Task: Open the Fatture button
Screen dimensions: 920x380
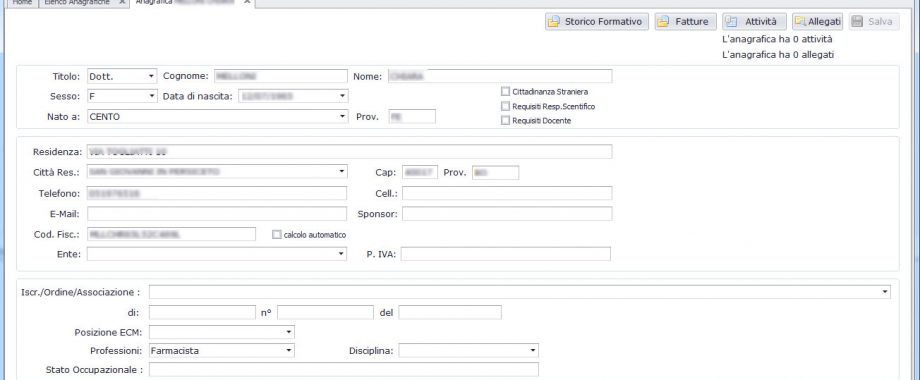Action: click(x=685, y=22)
